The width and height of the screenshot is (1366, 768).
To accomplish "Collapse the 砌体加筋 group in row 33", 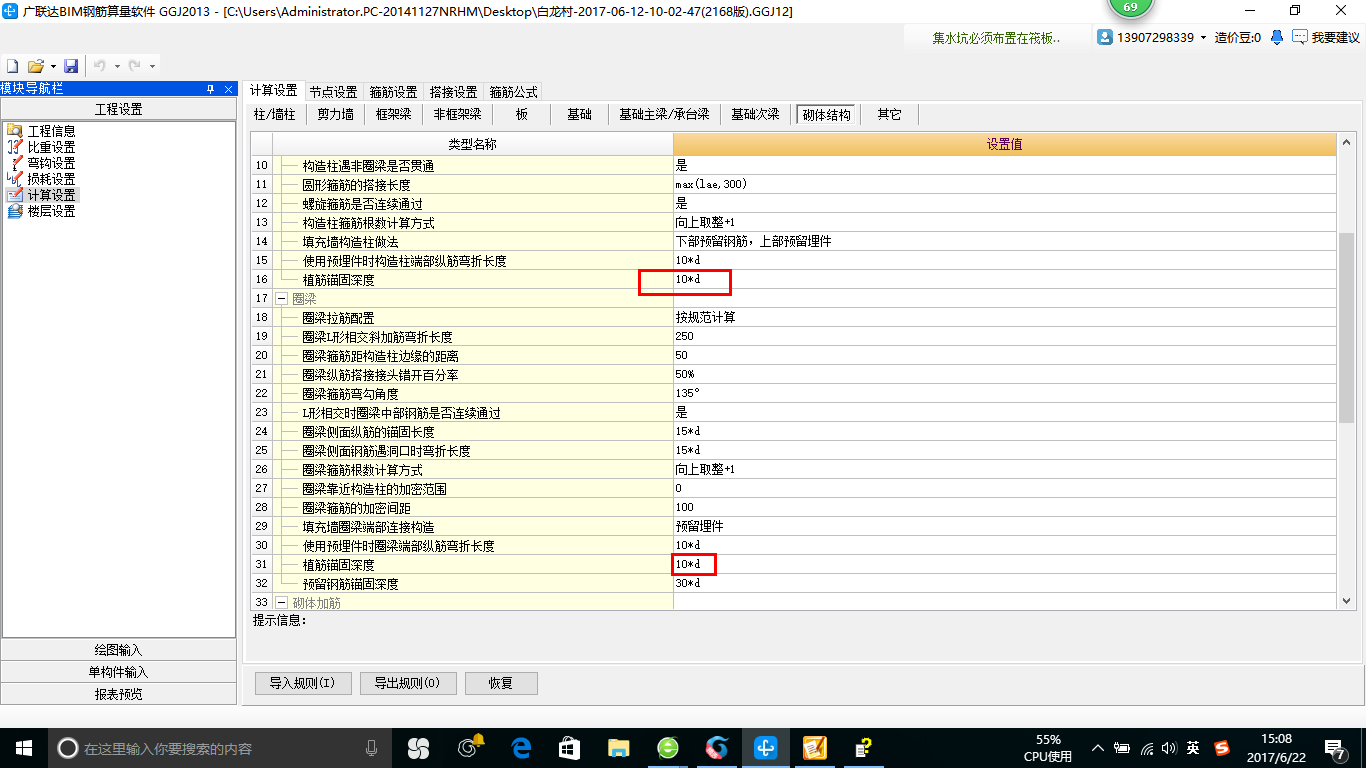I will click(x=281, y=603).
